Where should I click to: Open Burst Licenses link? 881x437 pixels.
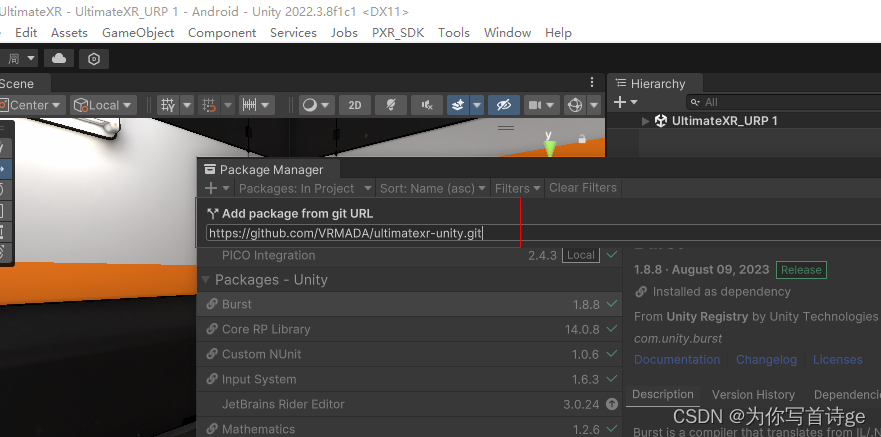pos(837,359)
